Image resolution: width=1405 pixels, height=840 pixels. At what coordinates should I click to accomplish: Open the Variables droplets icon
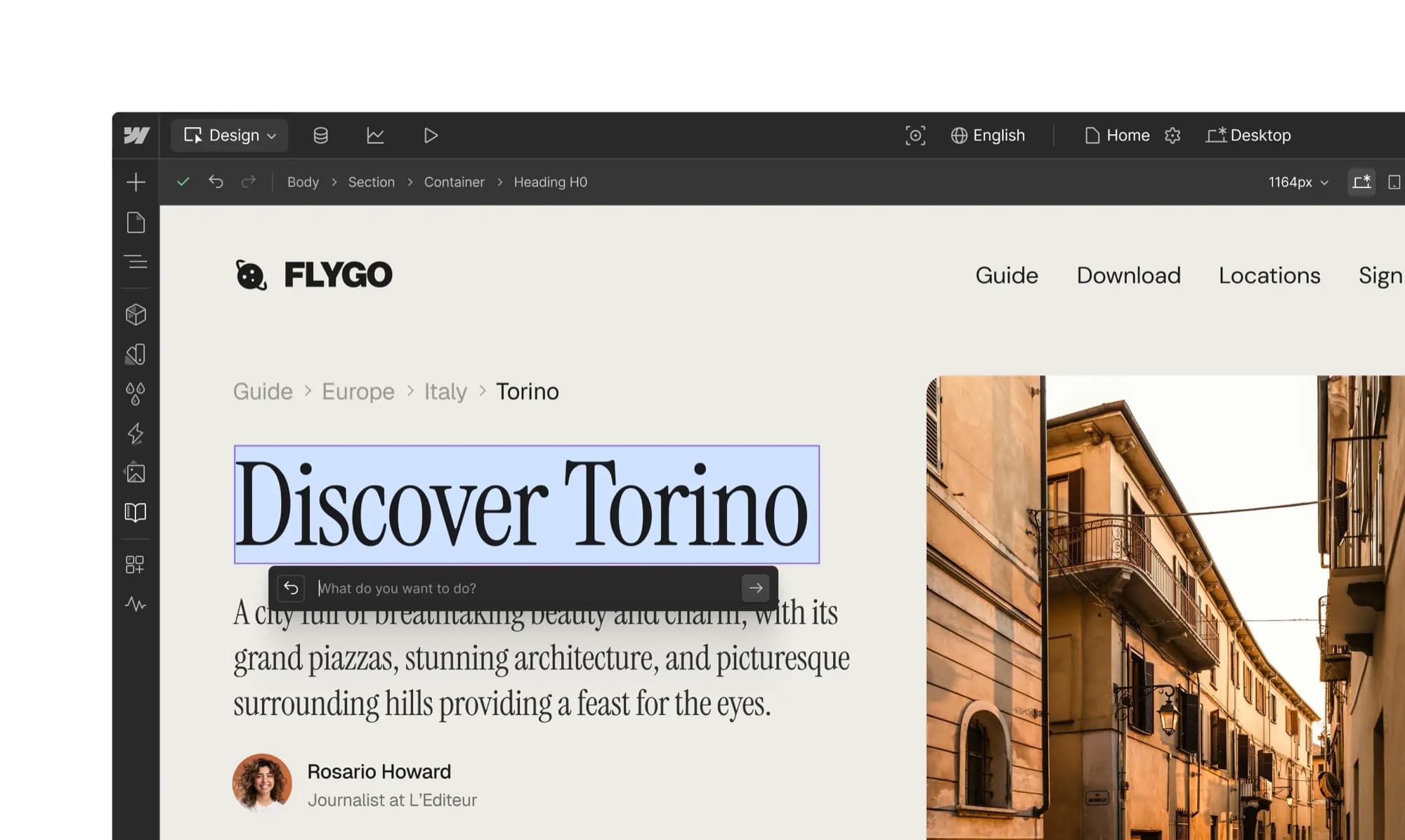(136, 393)
